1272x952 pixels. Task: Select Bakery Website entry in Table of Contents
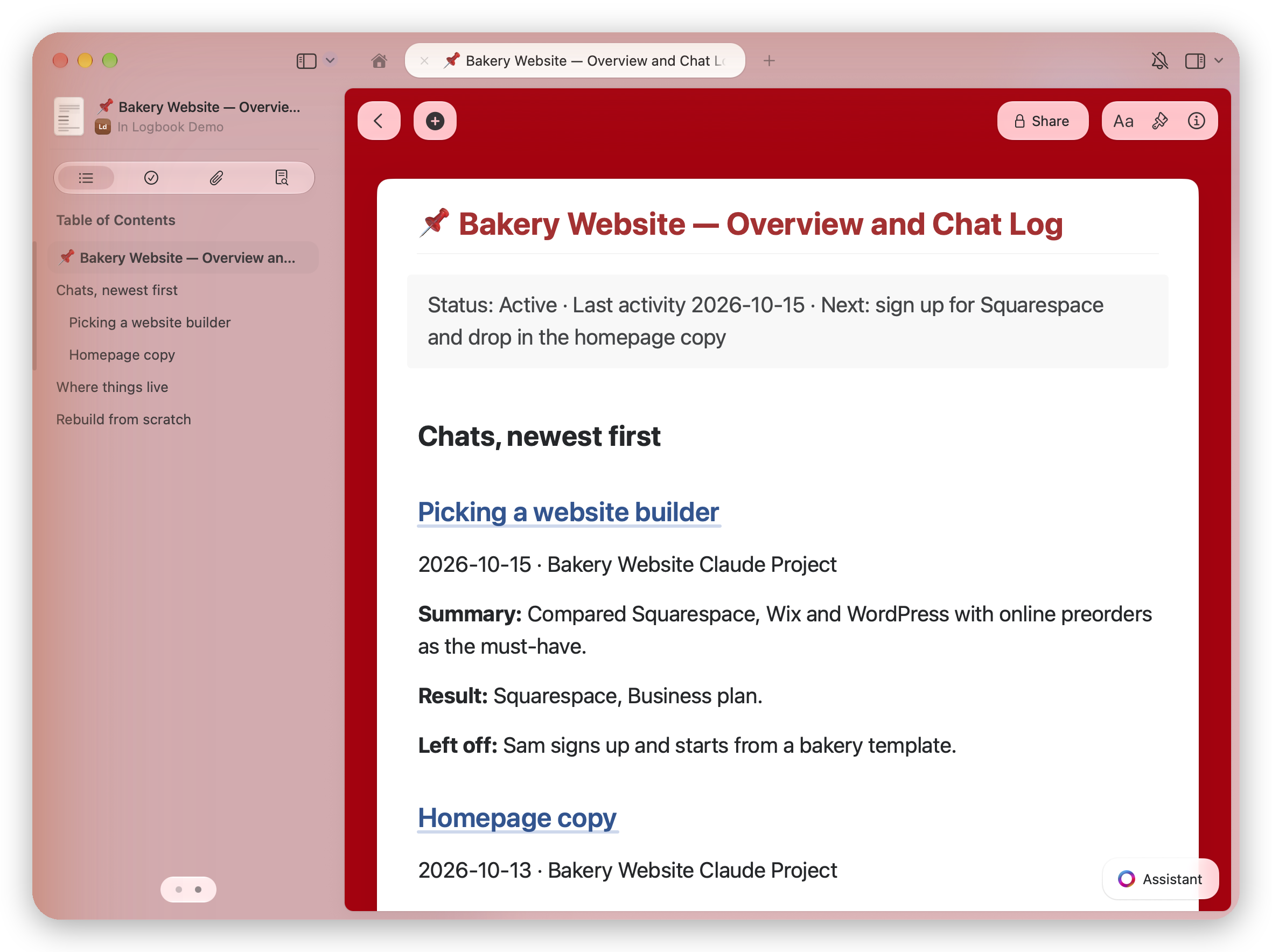coord(184,257)
